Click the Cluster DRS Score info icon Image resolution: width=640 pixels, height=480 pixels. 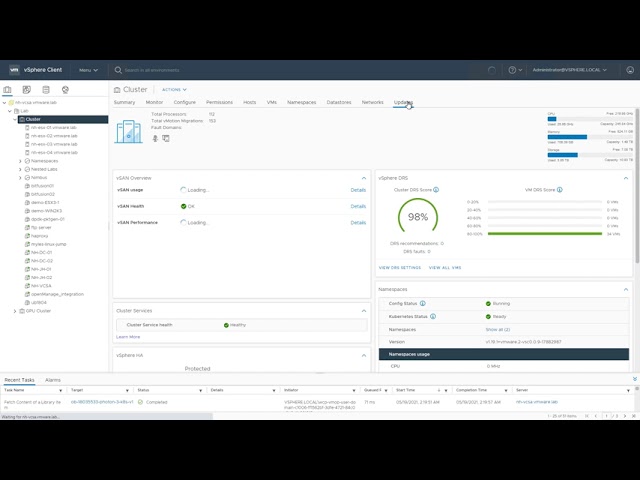click(x=436, y=189)
